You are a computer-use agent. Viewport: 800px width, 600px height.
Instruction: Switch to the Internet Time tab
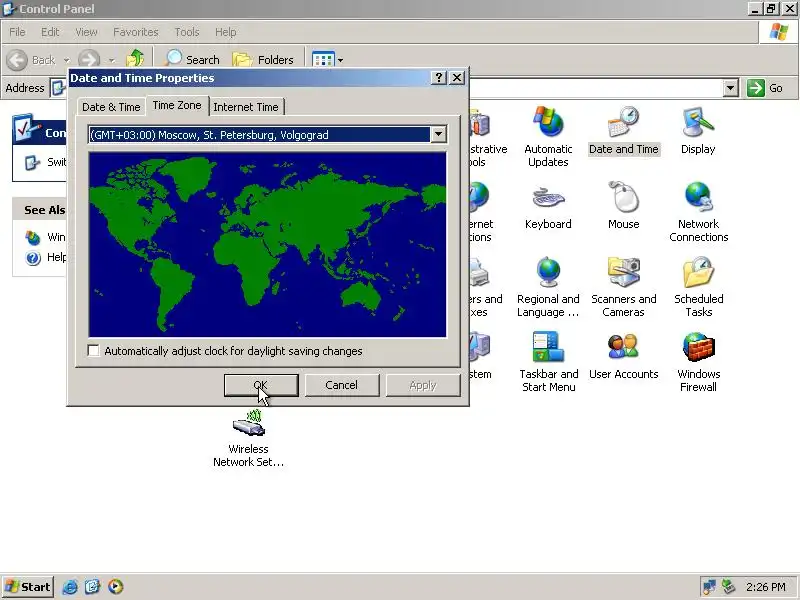click(x=246, y=107)
